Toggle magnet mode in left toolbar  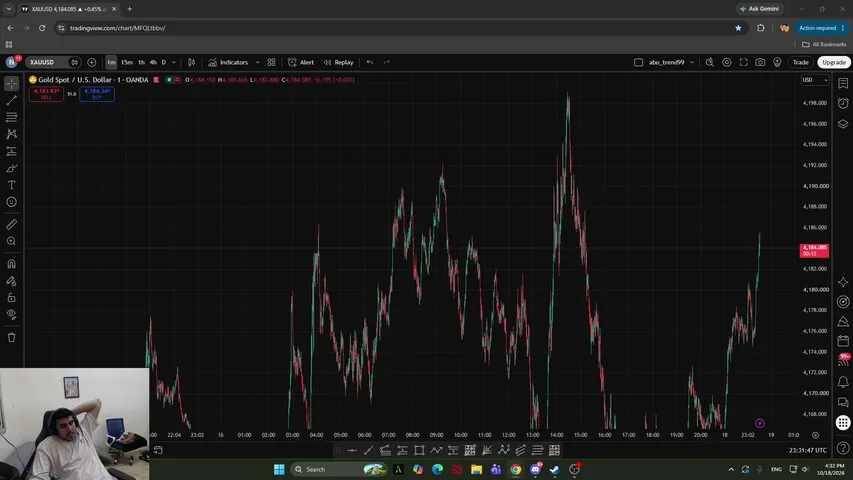point(11,264)
